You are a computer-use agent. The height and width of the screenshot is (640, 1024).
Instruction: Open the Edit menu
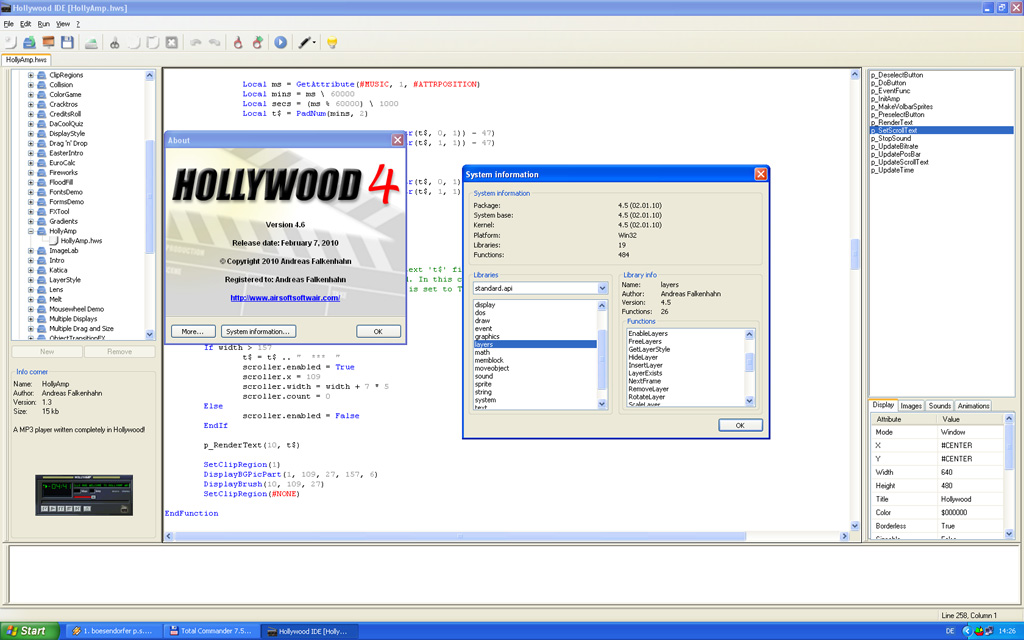[x=25, y=24]
